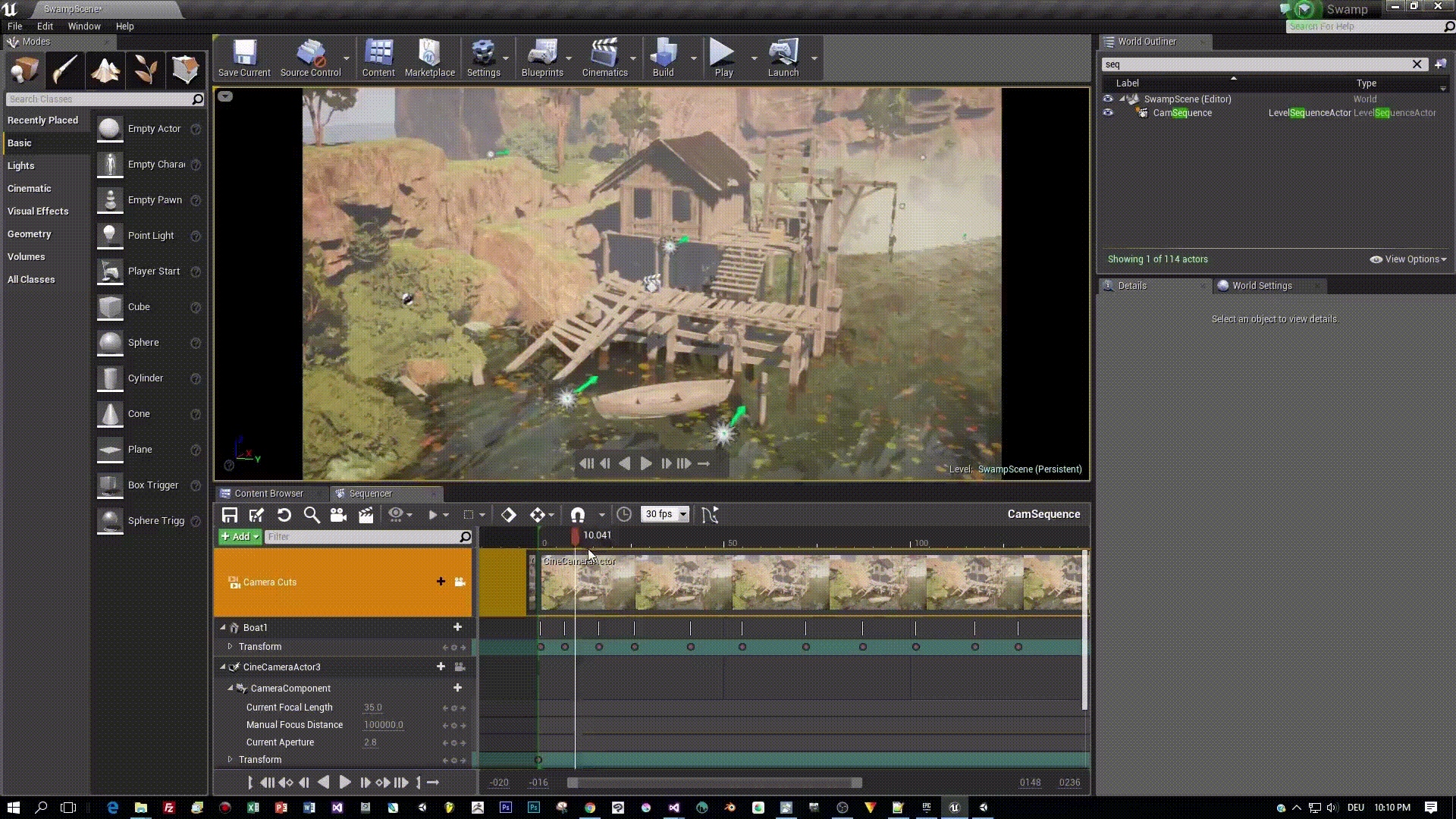Toggle CameraComponent track expansion
1456x819 pixels.
click(230, 688)
